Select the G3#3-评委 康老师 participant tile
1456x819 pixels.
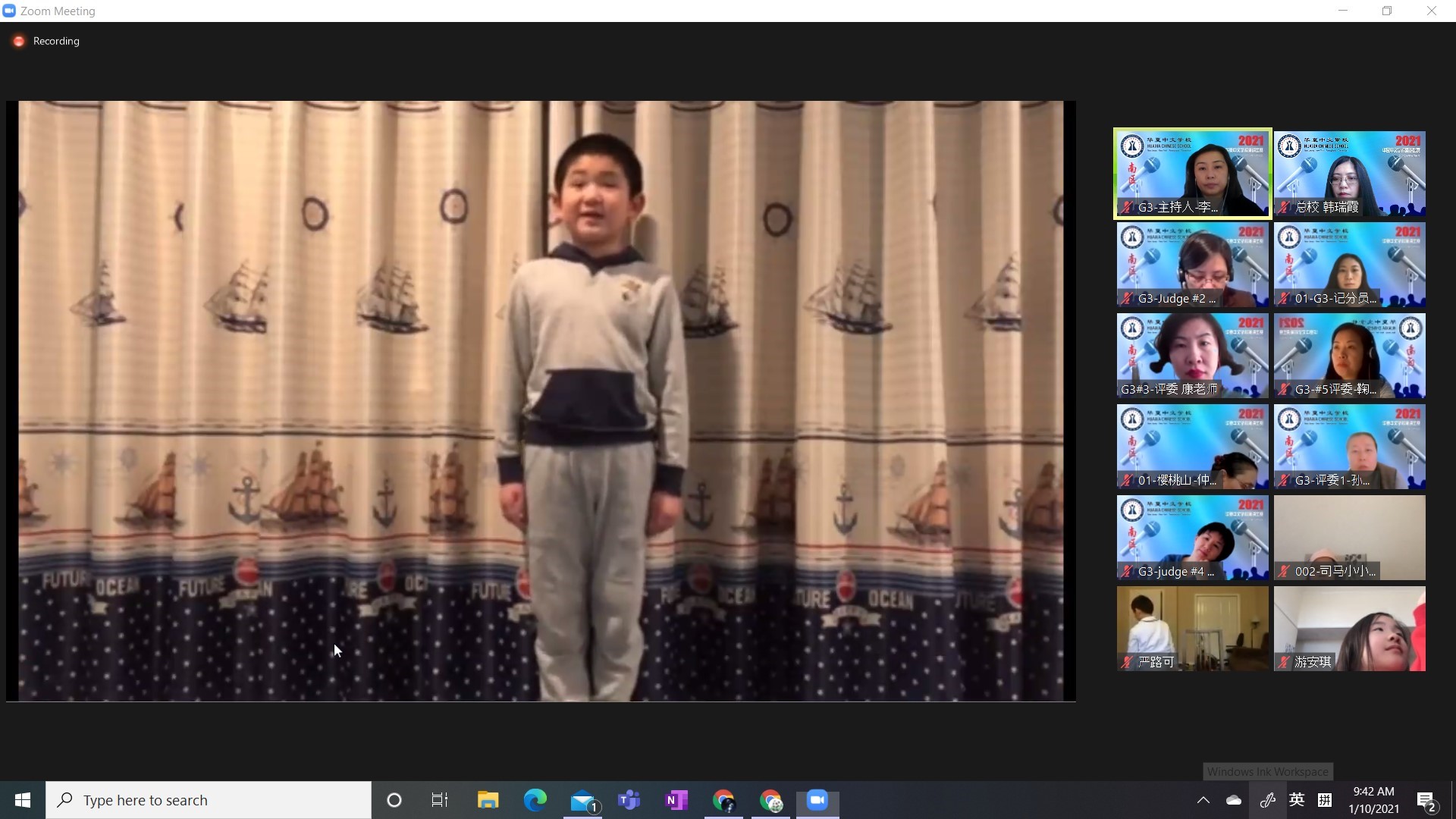click(1192, 356)
